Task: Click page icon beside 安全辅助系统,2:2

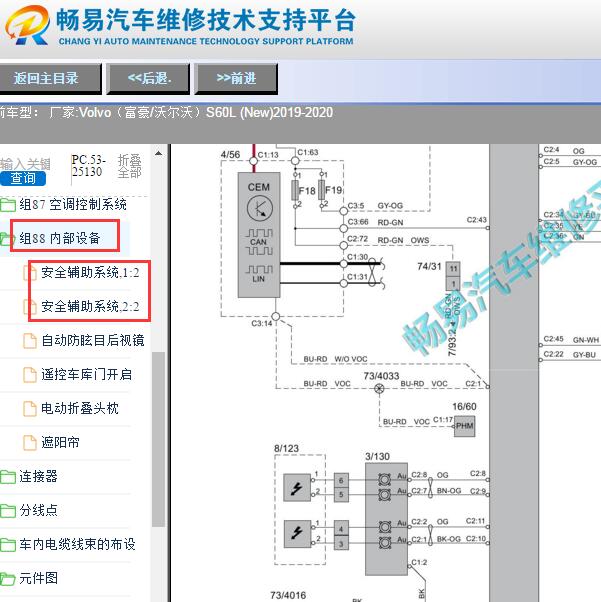Action: [30, 307]
